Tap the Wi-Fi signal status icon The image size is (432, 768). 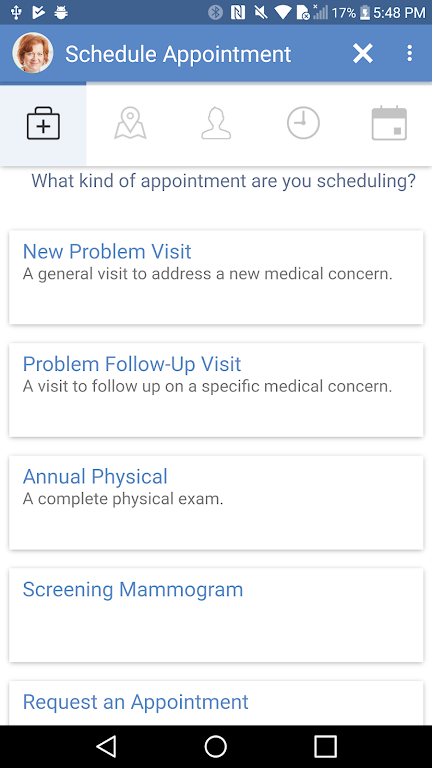coord(283,12)
